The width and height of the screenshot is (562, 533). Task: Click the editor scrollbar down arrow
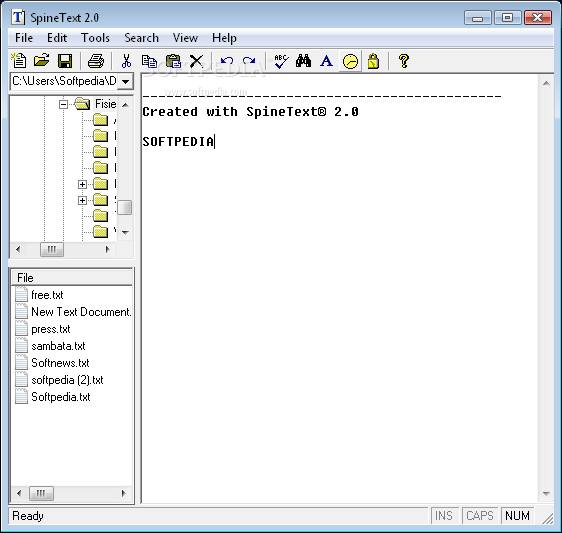(x=546, y=494)
